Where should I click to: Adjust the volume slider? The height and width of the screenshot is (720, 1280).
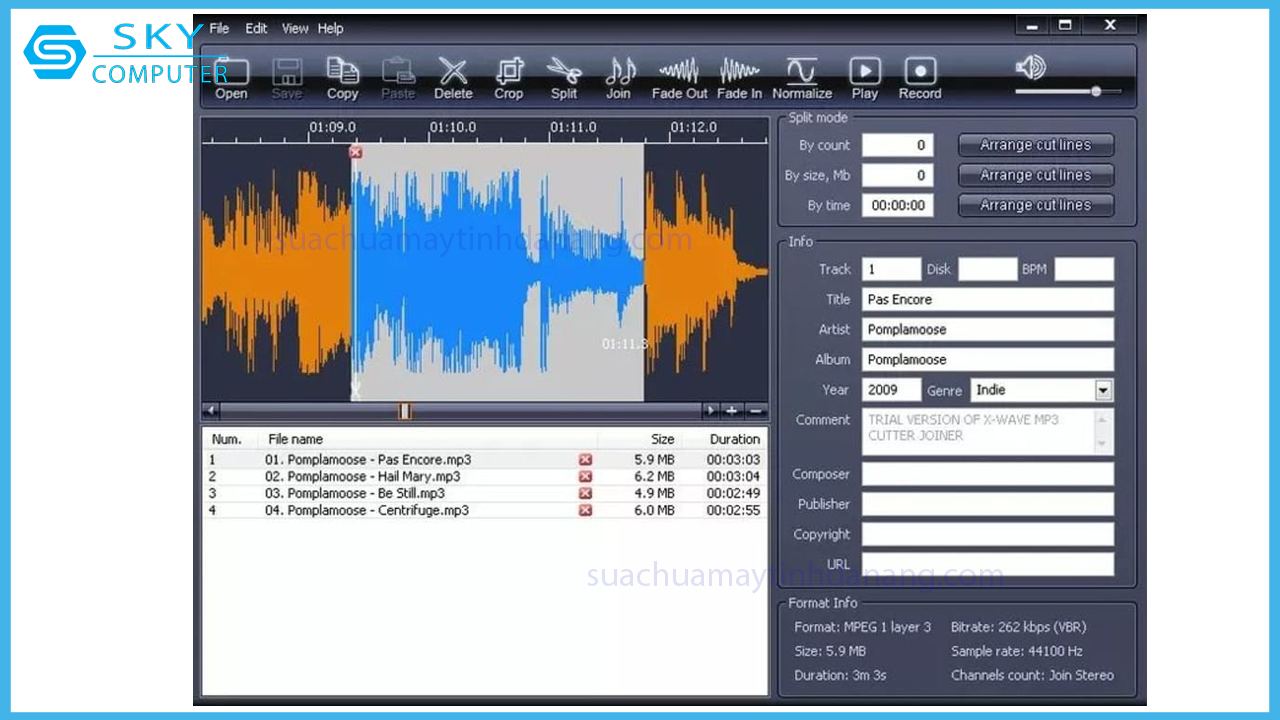point(1096,91)
